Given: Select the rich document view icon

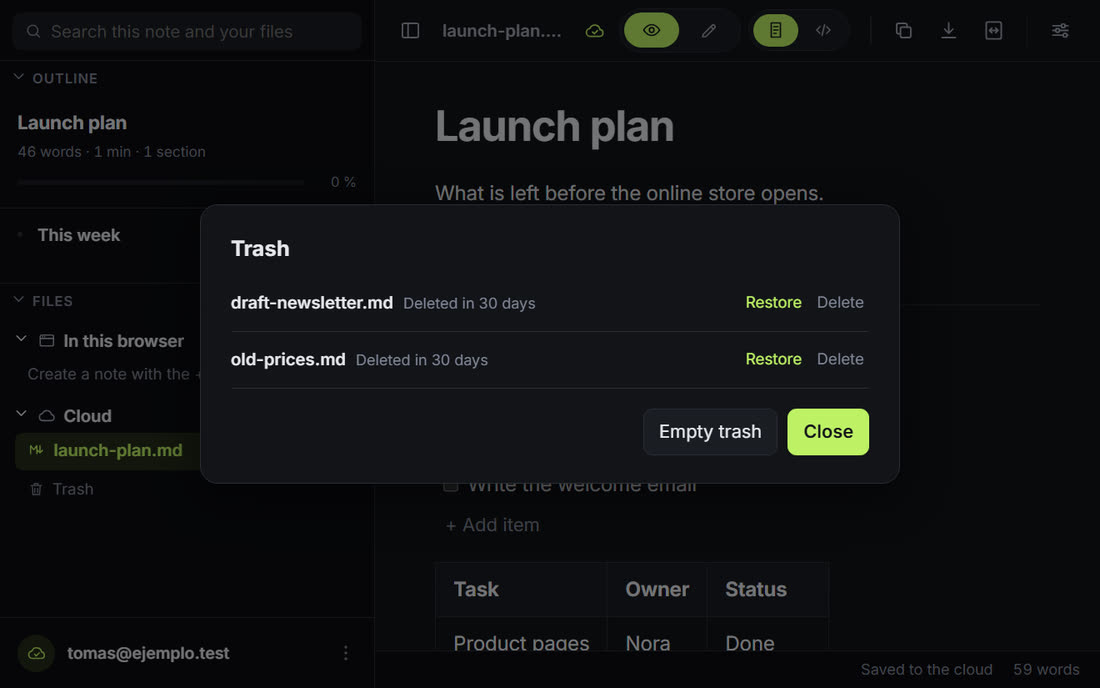Looking at the screenshot, I should click(775, 30).
